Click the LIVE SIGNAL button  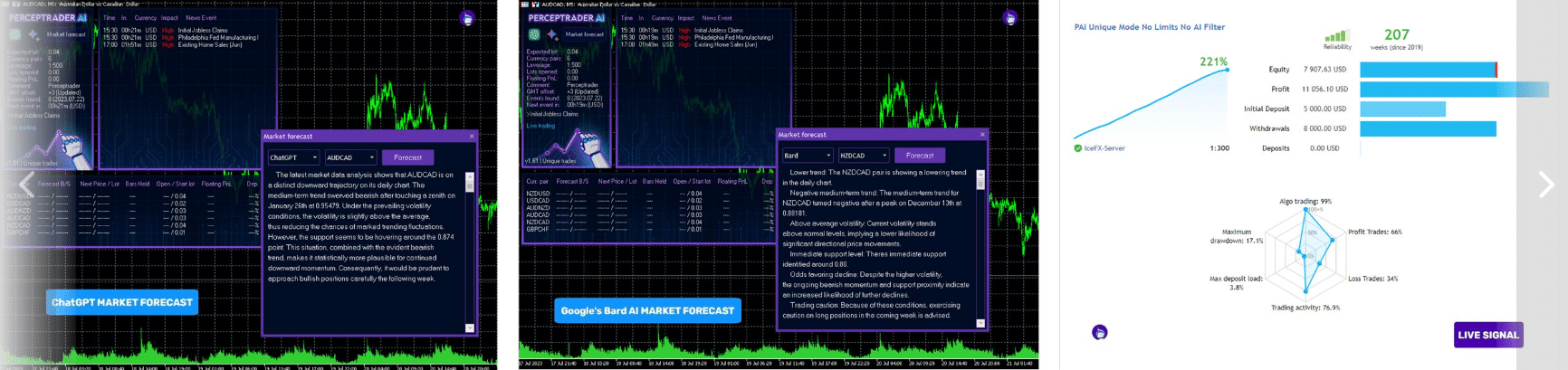(1488, 335)
